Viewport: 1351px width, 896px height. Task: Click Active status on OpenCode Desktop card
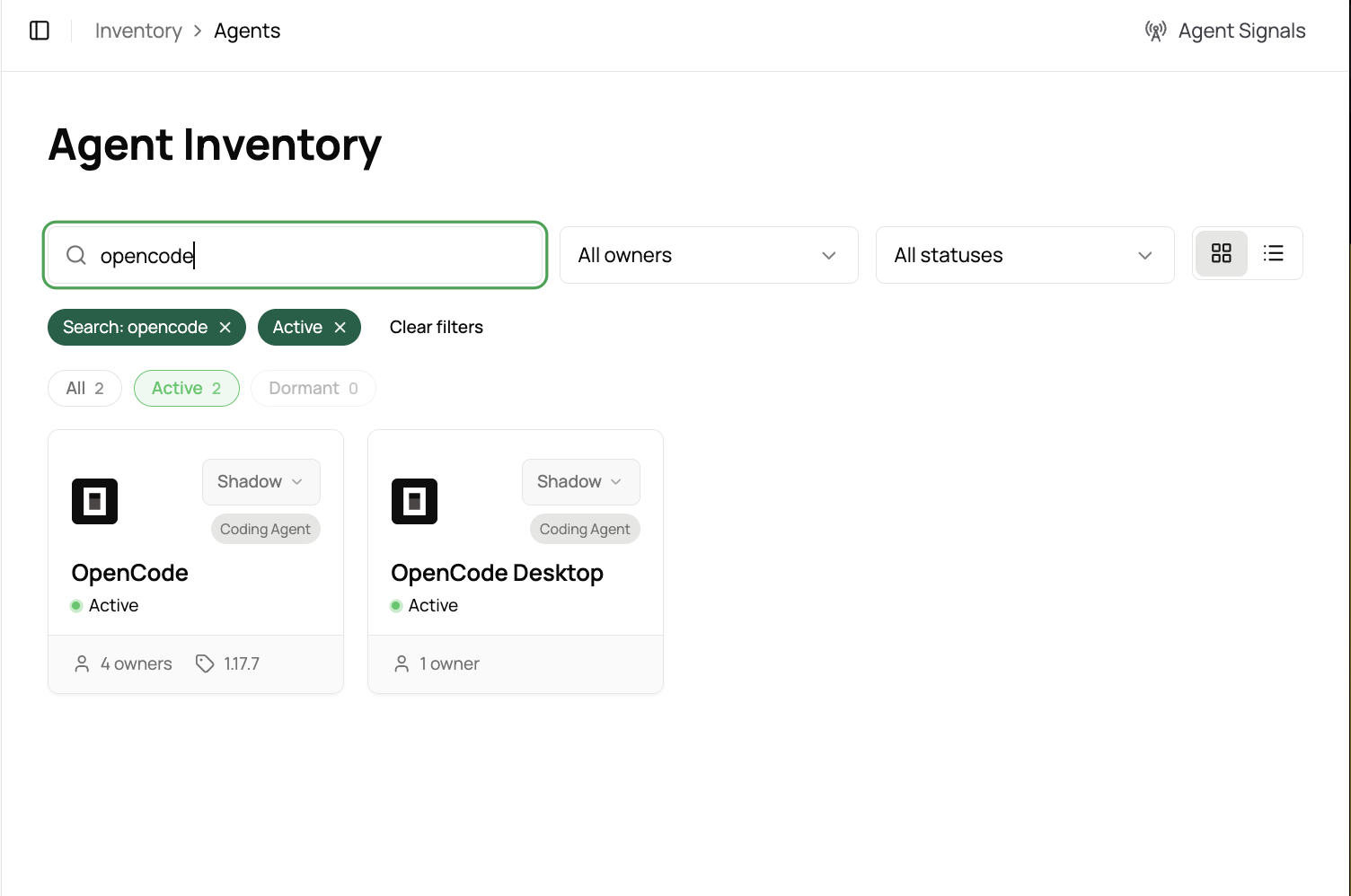(425, 606)
